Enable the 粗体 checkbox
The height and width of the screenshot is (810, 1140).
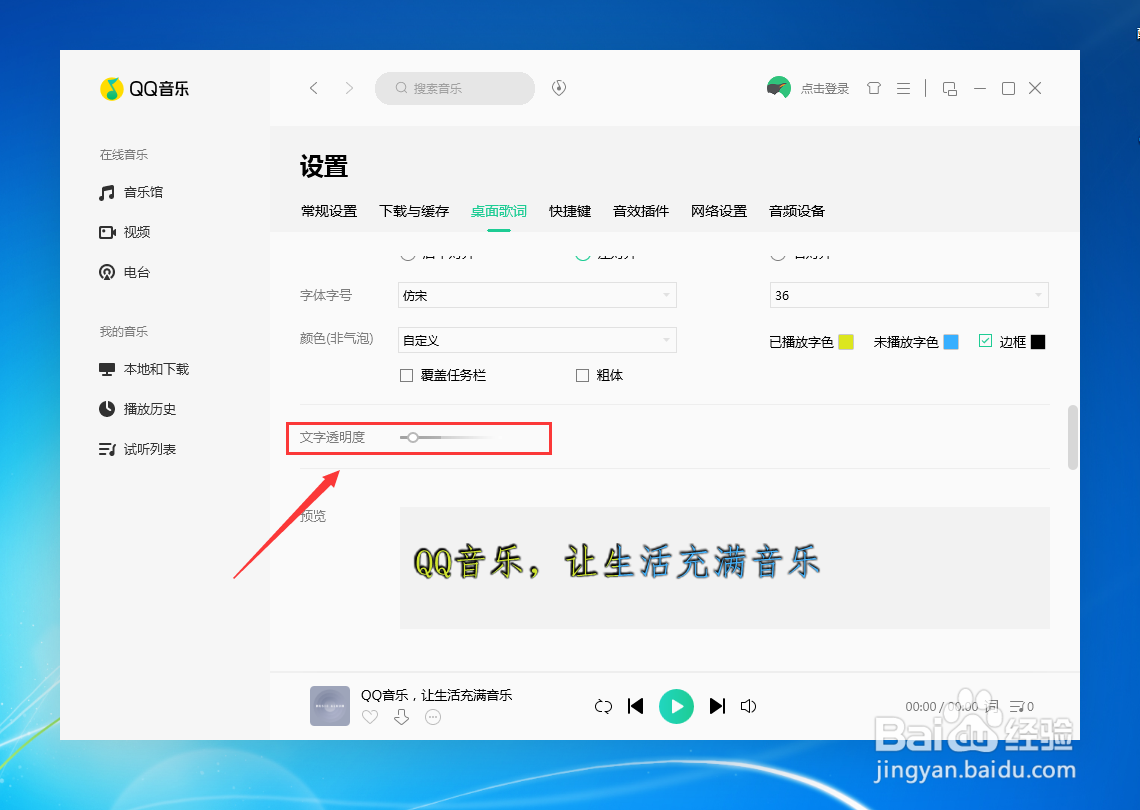[x=581, y=375]
